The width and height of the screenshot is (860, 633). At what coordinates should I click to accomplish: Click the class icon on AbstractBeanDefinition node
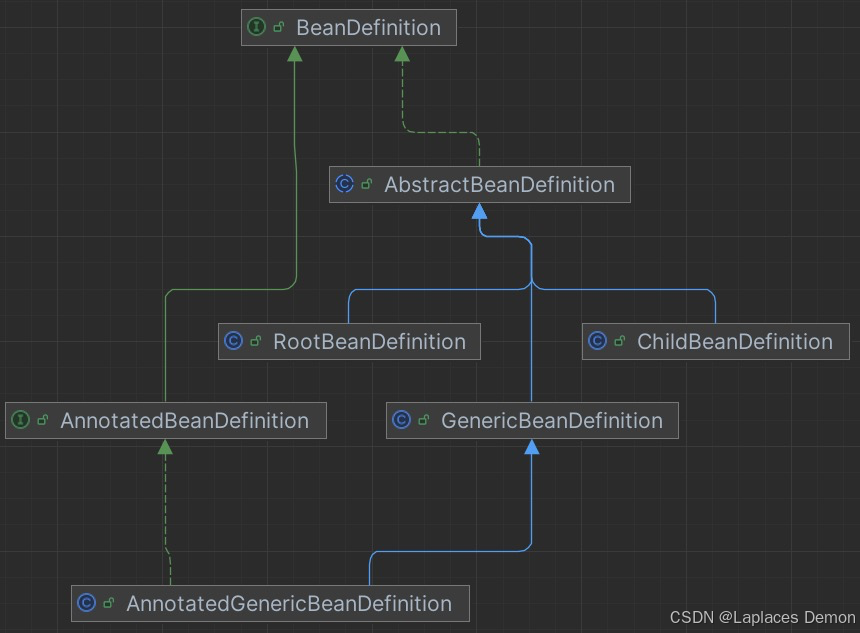(x=345, y=184)
